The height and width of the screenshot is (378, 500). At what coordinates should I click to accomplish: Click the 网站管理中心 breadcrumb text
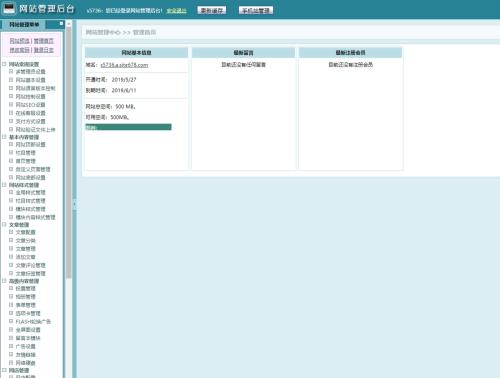(x=103, y=32)
